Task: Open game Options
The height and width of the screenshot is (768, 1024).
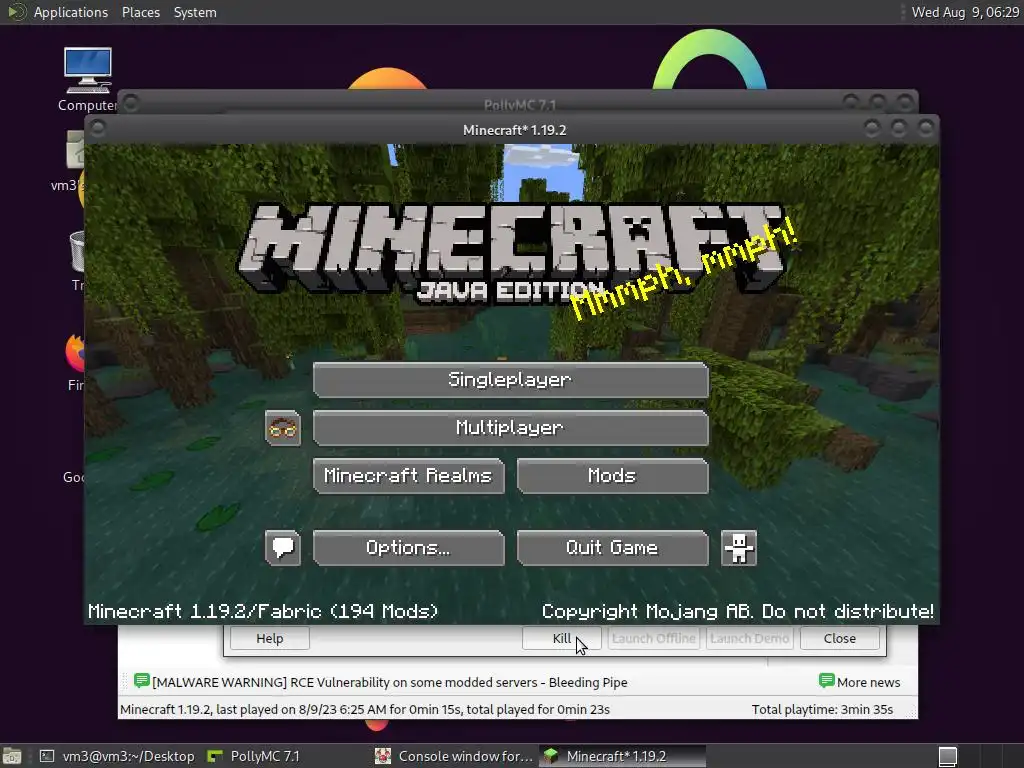Action: click(409, 547)
